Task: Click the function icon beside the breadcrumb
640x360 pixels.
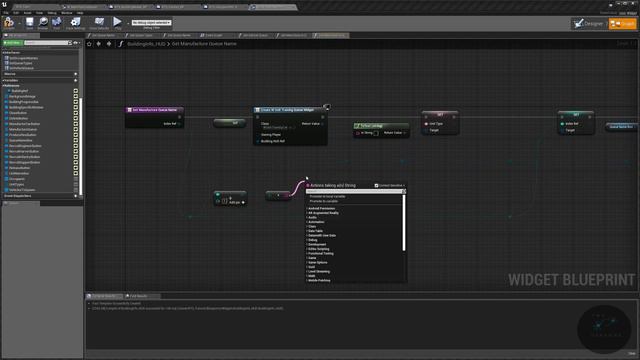Action: coord(120,44)
